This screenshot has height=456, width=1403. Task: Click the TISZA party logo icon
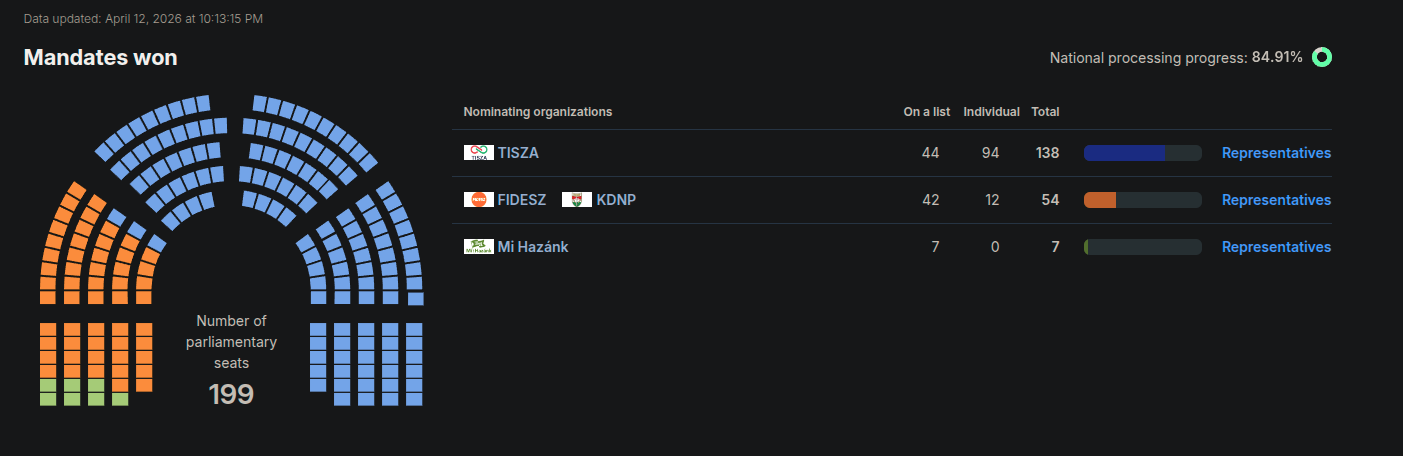479,153
